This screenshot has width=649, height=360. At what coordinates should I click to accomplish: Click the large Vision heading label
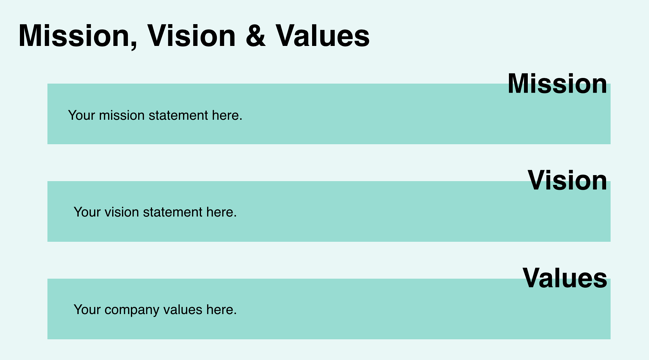567,180
